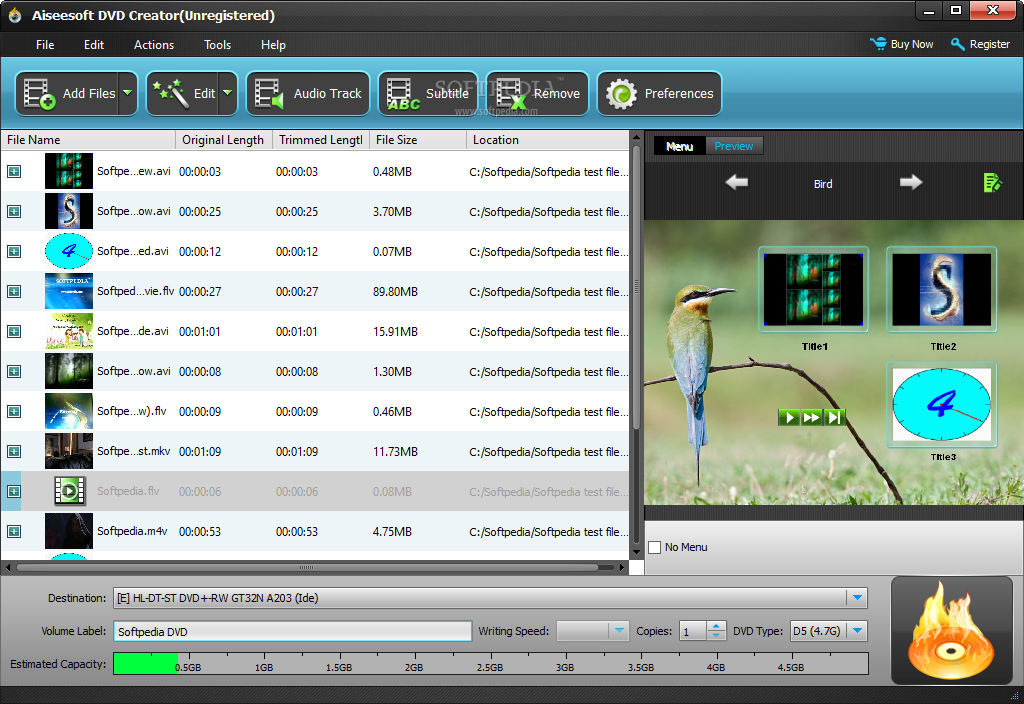
Task: Open the Destination drive dropdown
Action: pos(857,598)
